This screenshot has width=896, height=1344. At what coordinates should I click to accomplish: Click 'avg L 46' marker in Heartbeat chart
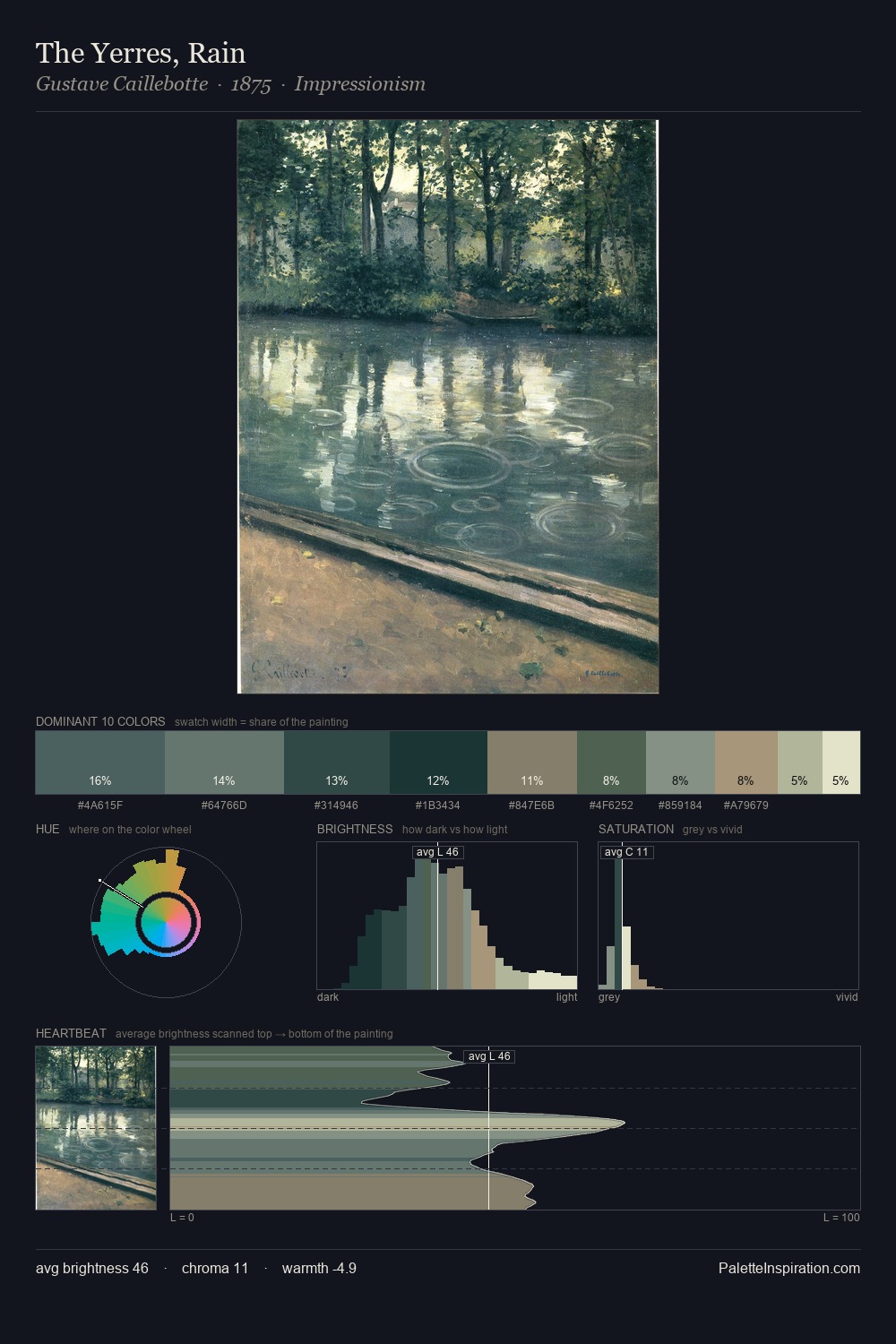click(489, 1056)
